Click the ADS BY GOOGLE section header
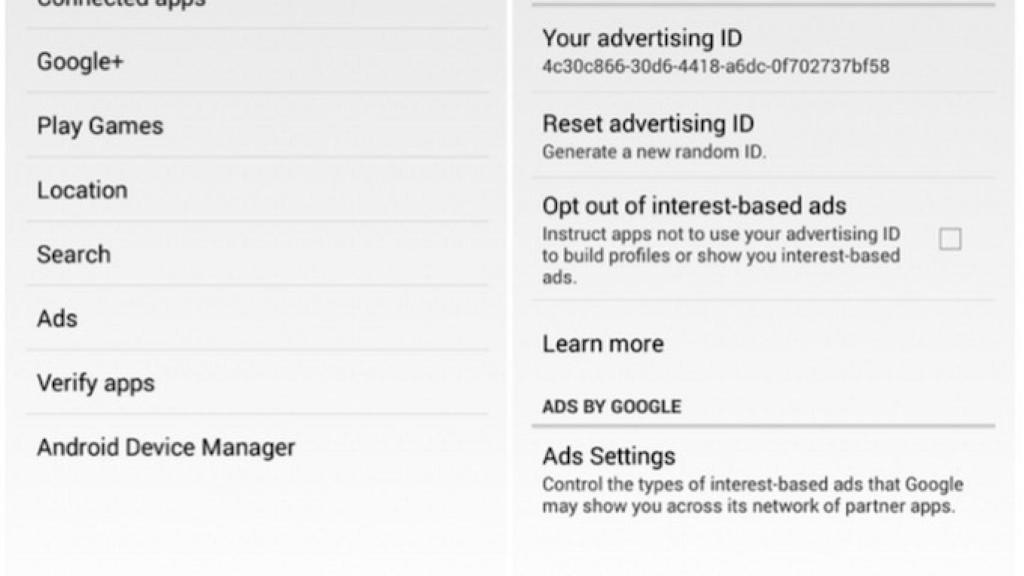Image resolution: width=1024 pixels, height=576 pixels. pyautogui.click(x=611, y=406)
